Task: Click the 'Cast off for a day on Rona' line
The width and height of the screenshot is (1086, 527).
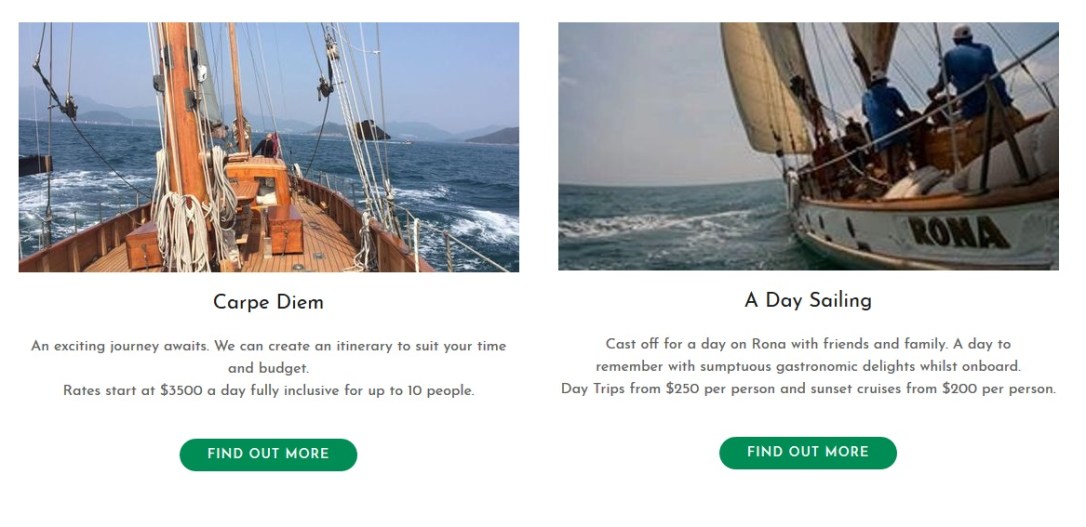Action: coord(808,344)
